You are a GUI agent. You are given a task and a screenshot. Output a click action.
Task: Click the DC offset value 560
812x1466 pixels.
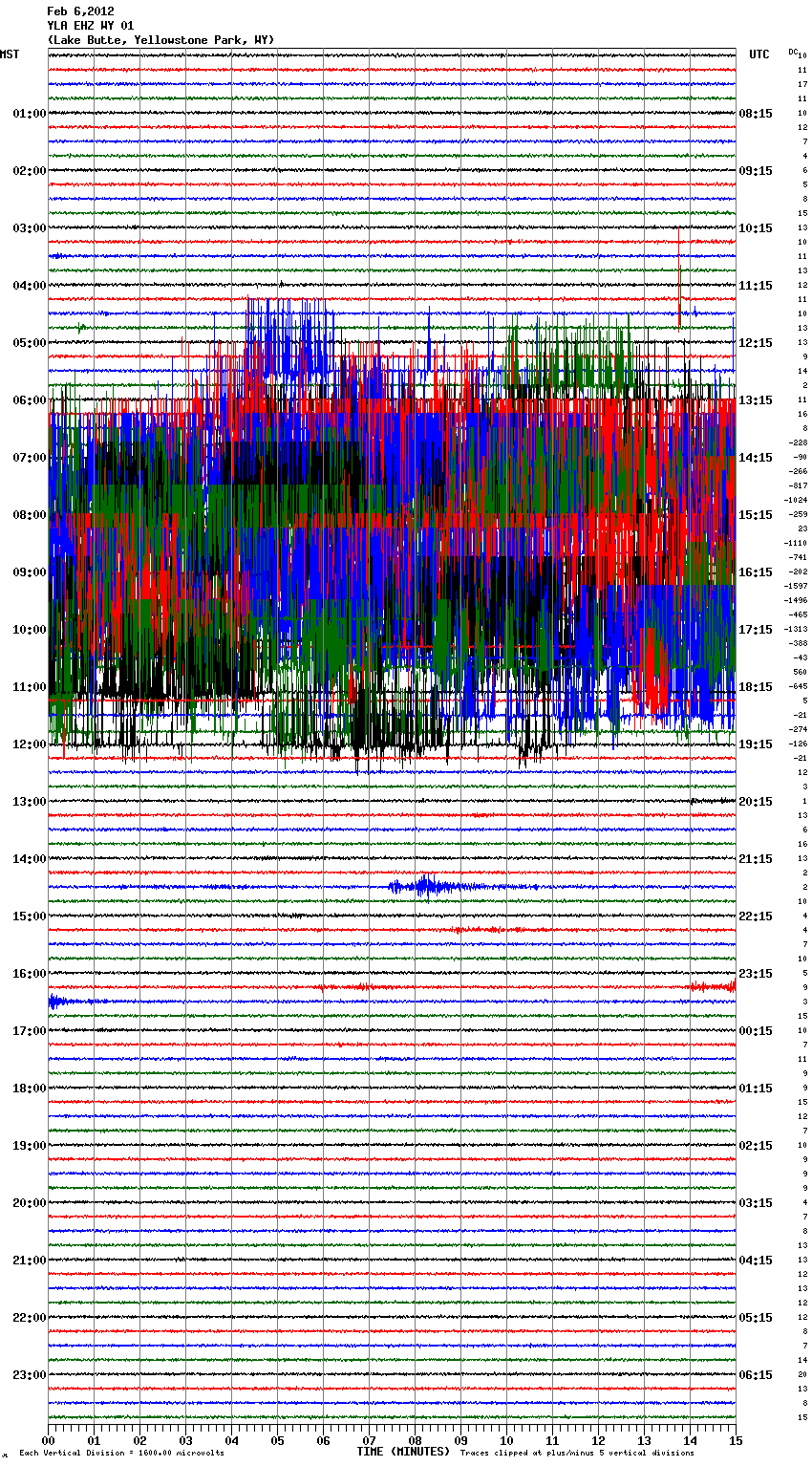point(800,672)
